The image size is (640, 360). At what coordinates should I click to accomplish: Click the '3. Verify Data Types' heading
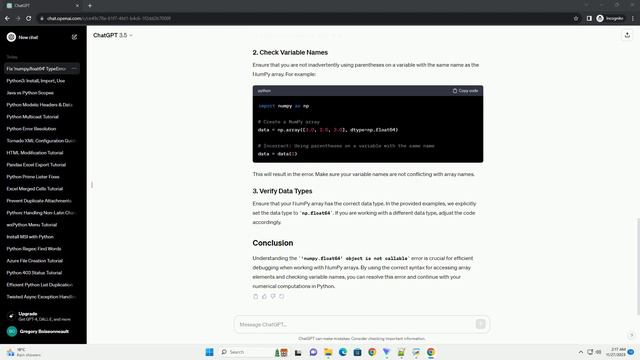click(x=282, y=191)
